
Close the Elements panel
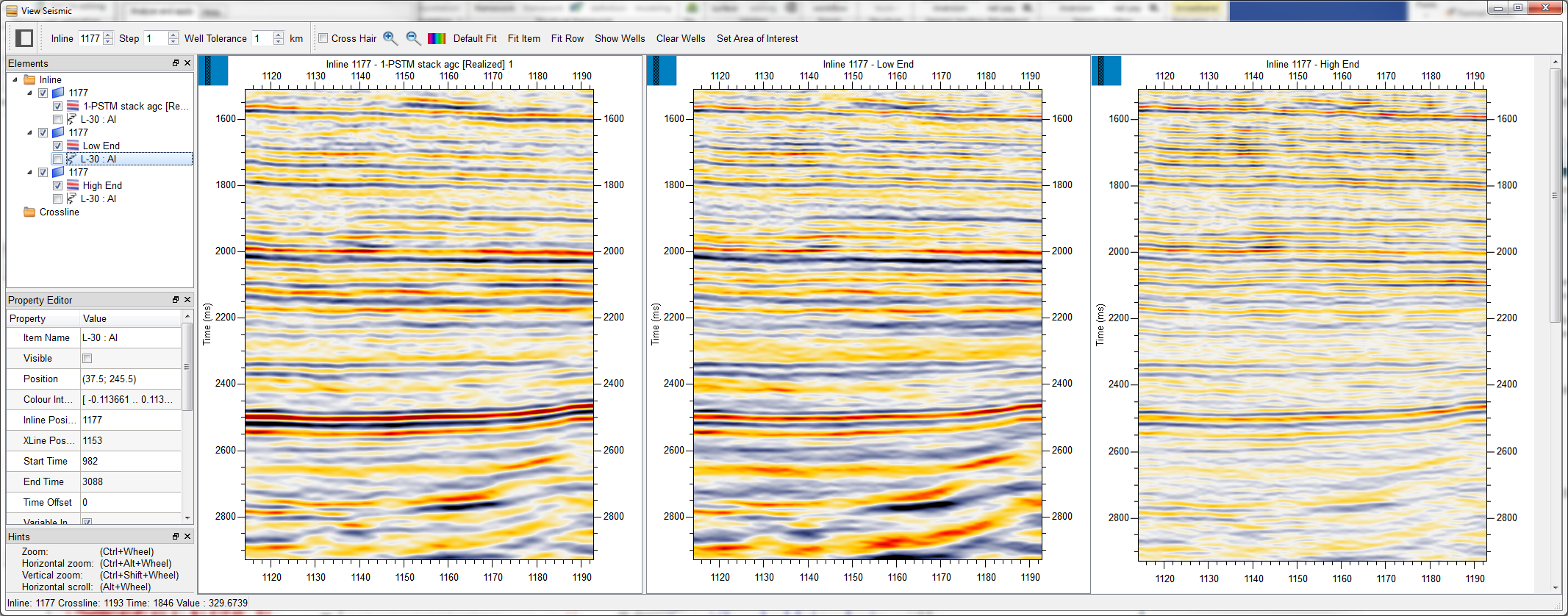187,63
